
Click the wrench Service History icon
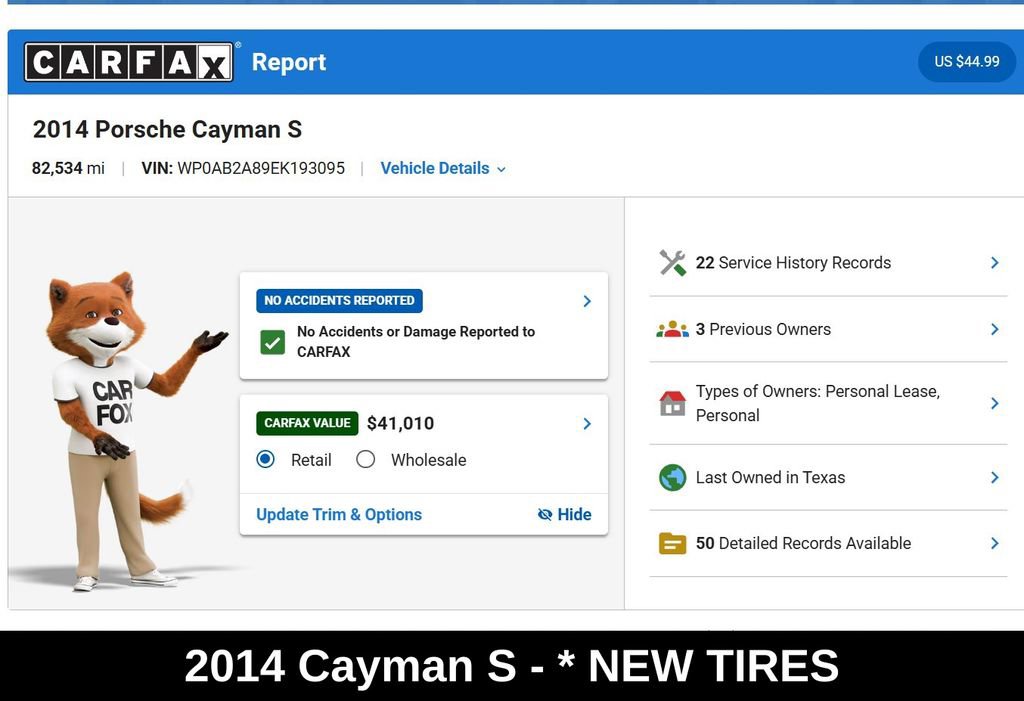(x=672, y=263)
